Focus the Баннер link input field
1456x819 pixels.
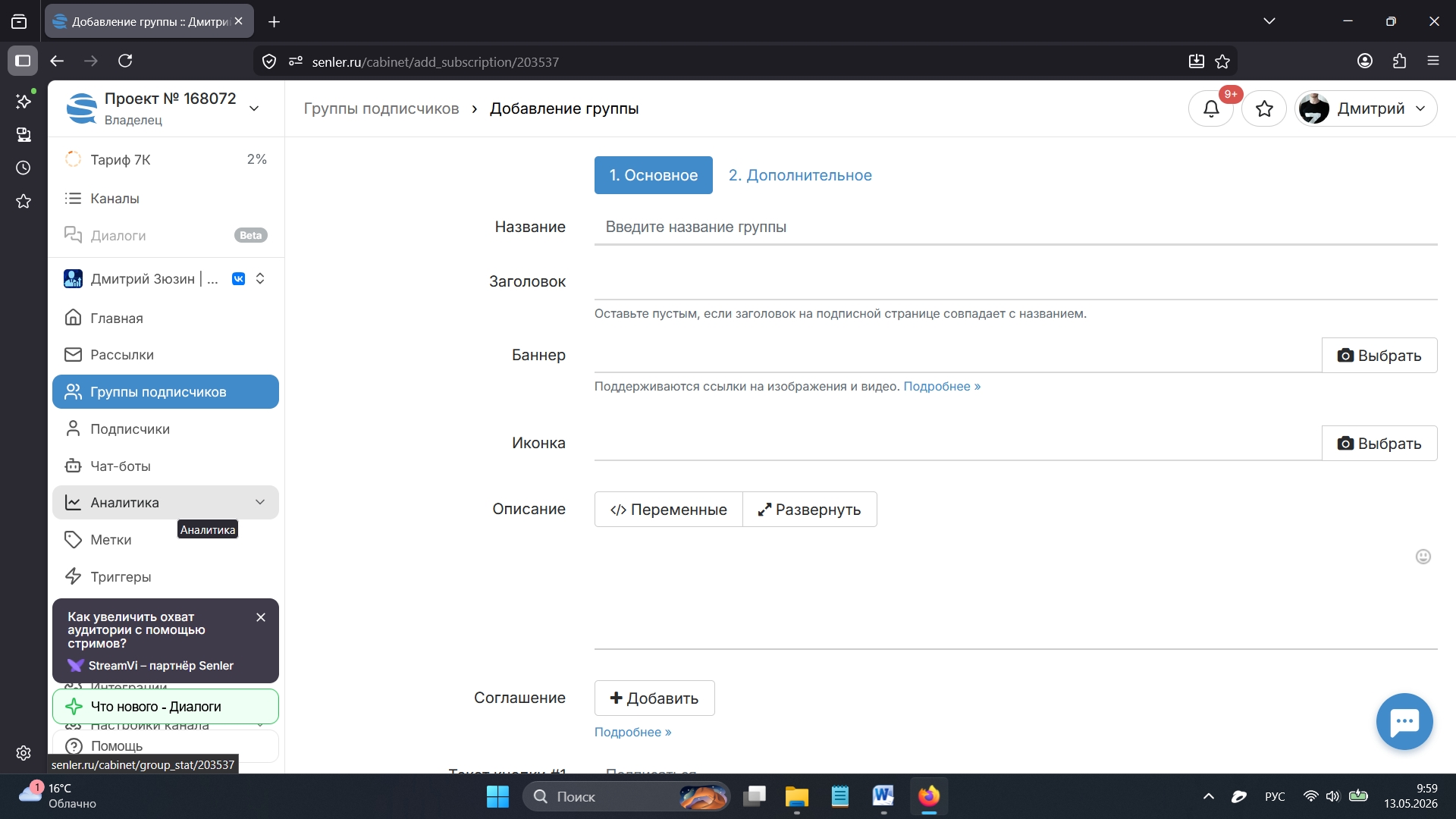[x=957, y=355]
